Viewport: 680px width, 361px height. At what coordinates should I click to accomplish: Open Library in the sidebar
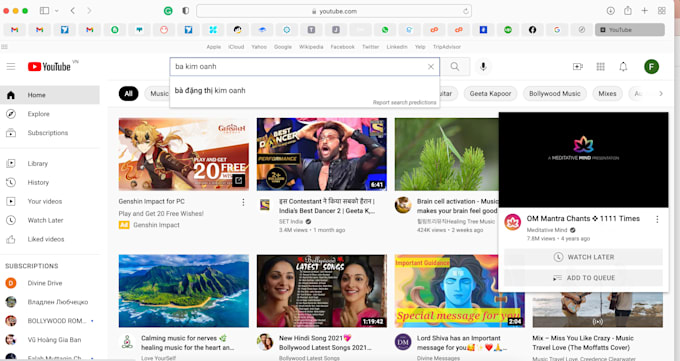(x=50, y=164)
